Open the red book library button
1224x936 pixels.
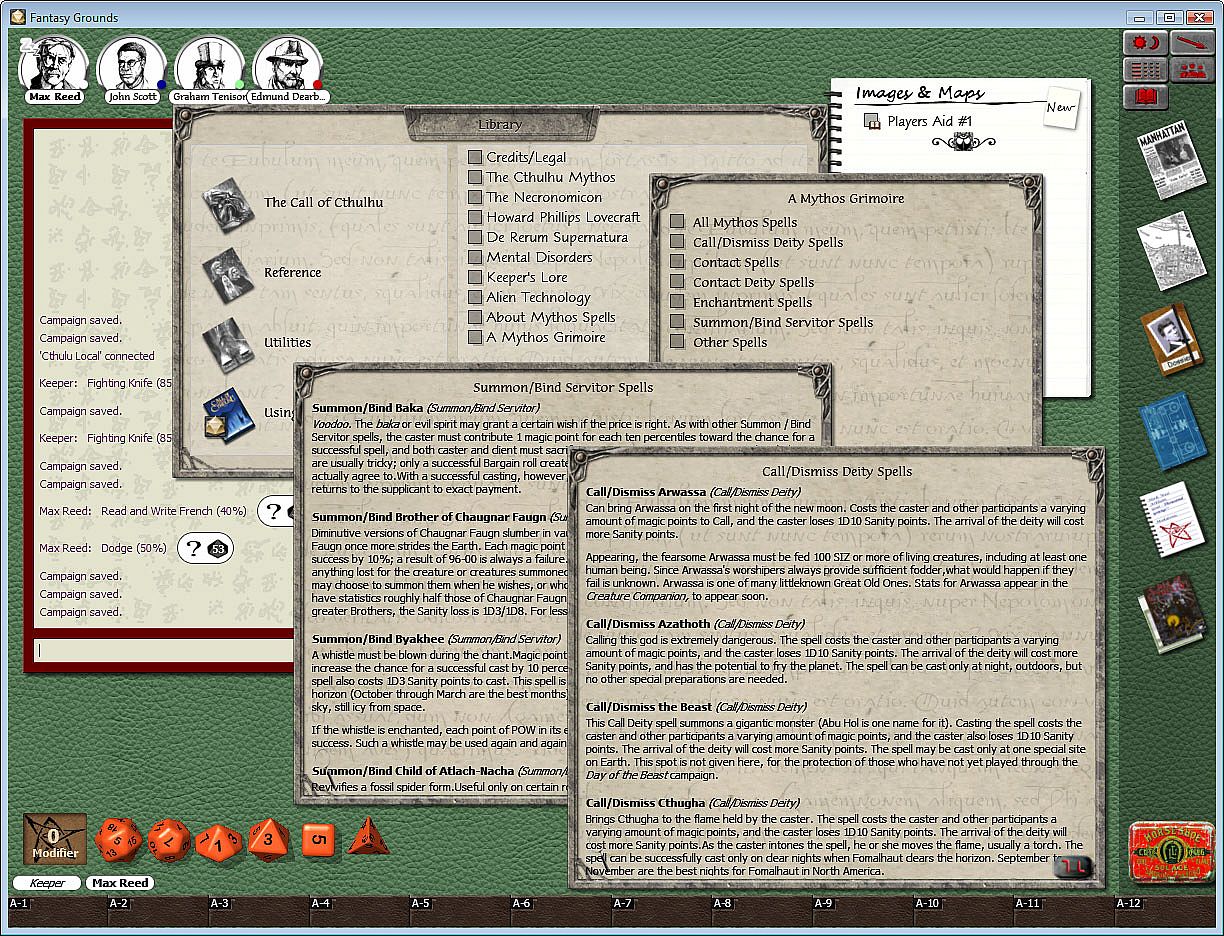pyautogui.click(x=1145, y=97)
